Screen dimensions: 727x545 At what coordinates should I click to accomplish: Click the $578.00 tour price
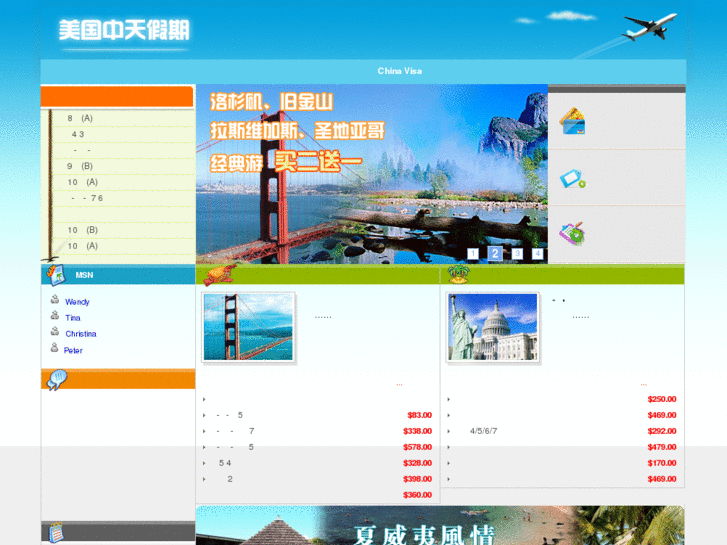pyautogui.click(x=417, y=447)
